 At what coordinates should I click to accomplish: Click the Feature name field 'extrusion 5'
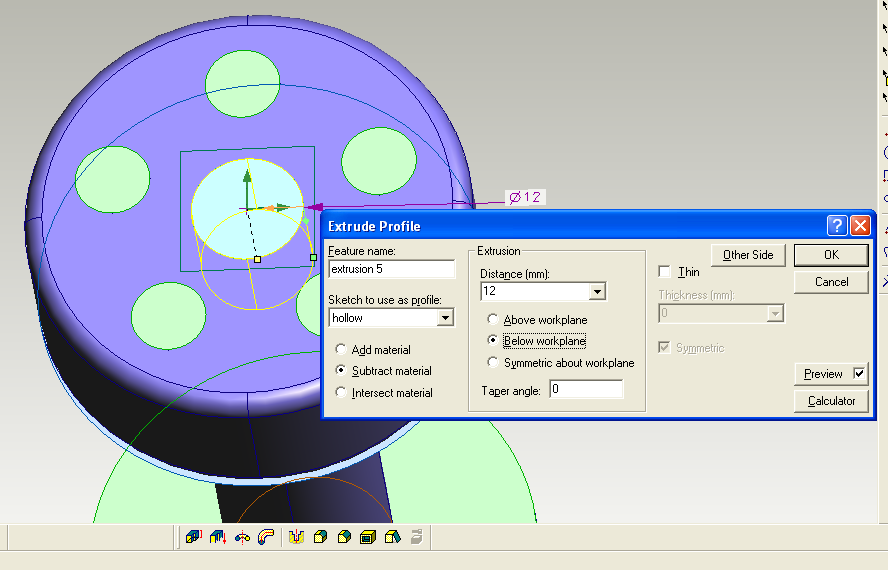point(391,269)
